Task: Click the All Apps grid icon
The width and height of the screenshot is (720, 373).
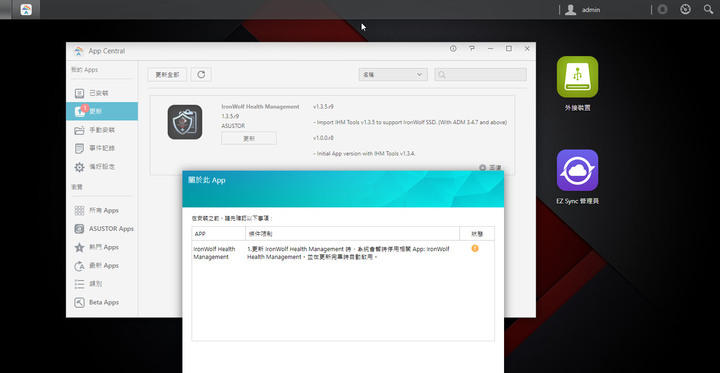Action: point(79,210)
